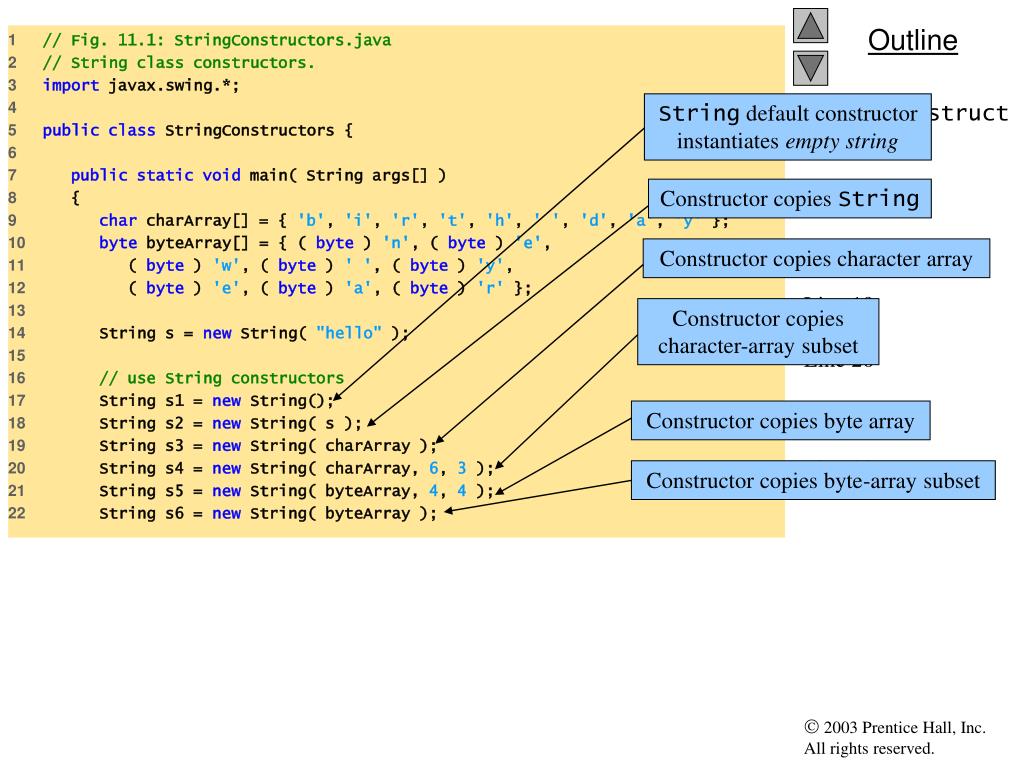Click the comment 'Fig. 11.1: StringConstructors.java'
Image resolution: width=1024 pixels, height=768 pixels.
(x=217, y=40)
